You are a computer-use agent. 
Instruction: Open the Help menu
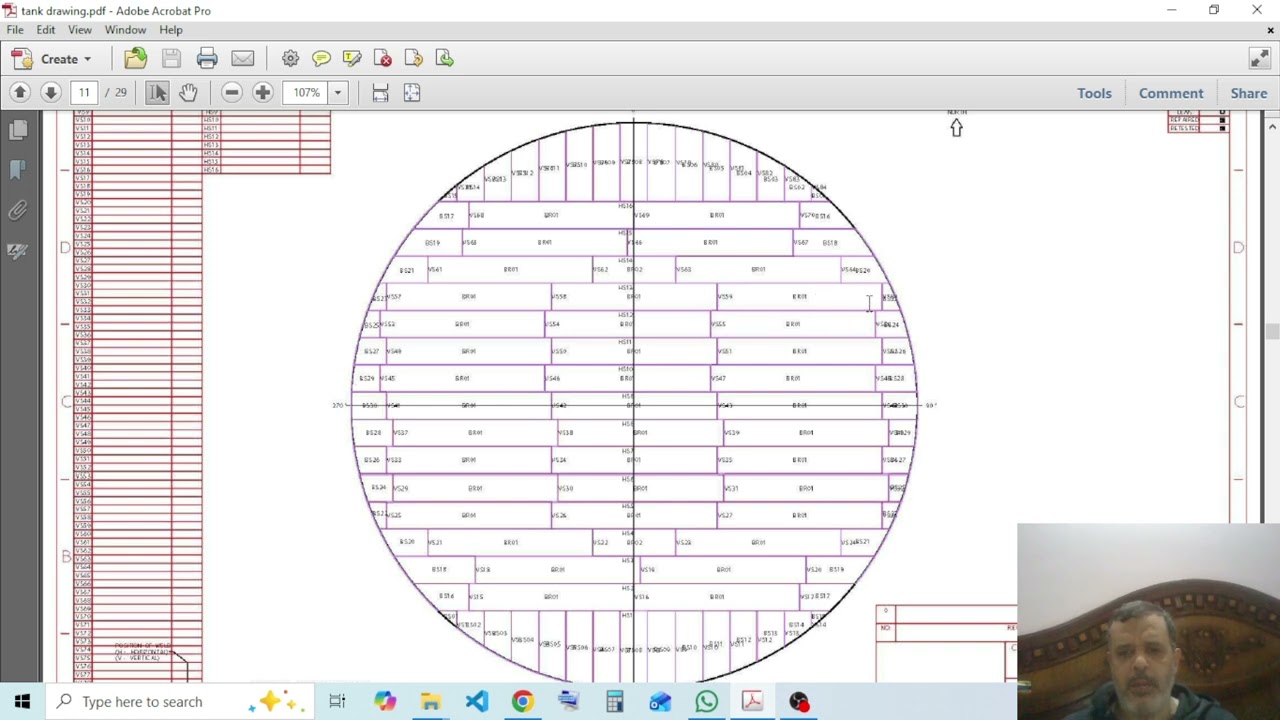click(x=171, y=30)
